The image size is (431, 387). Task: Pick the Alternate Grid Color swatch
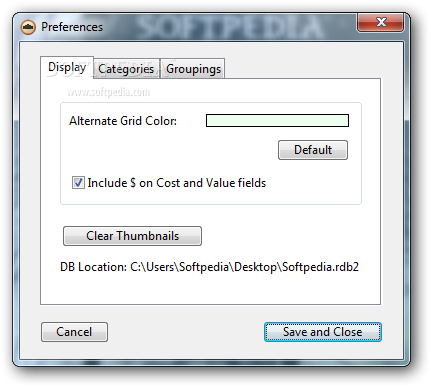pyautogui.click(x=277, y=121)
